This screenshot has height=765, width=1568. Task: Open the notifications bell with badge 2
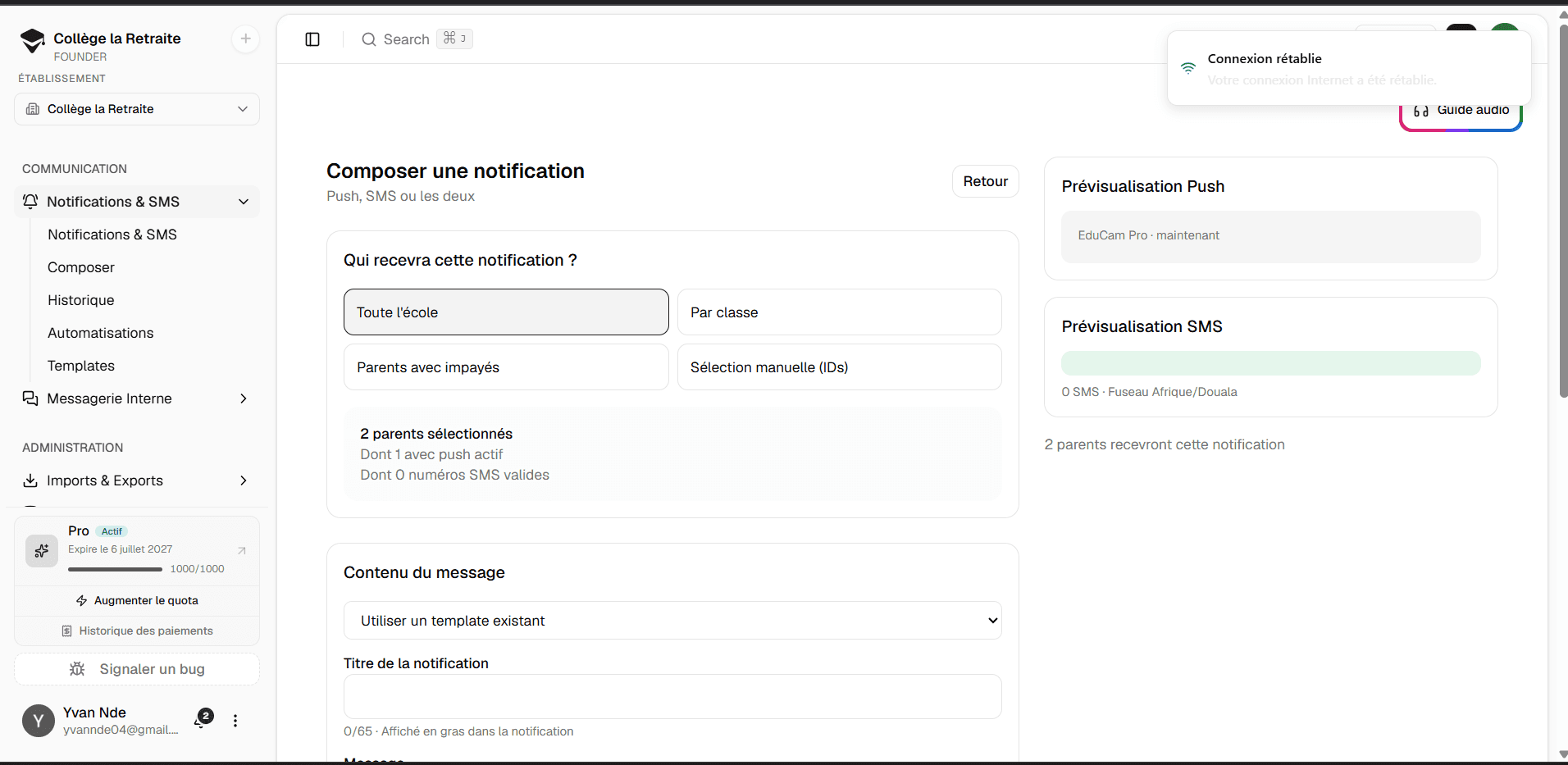[203, 719]
